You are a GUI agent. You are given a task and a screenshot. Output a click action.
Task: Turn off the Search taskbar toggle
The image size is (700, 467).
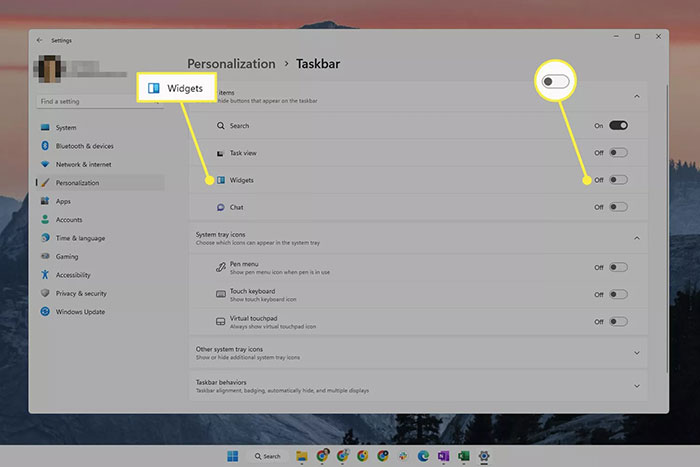[x=618, y=126]
